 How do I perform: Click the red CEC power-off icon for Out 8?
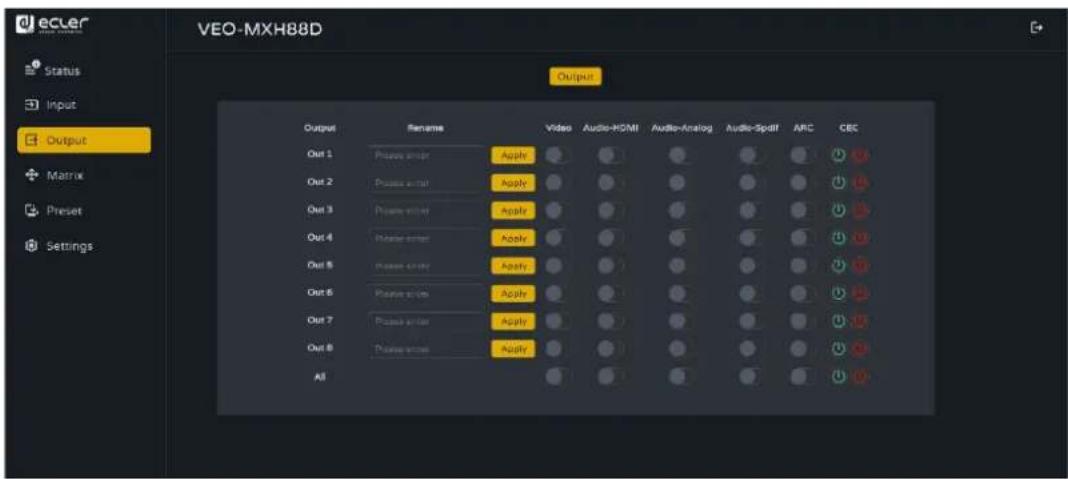pyautogui.click(x=858, y=348)
